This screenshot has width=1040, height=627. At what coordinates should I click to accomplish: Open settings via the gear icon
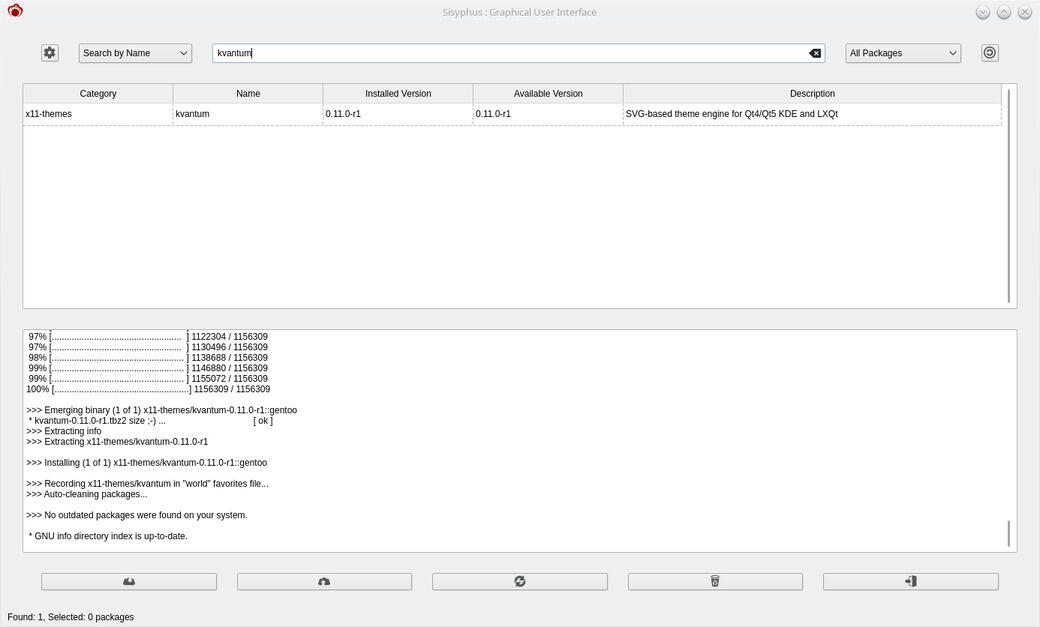pos(50,53)
